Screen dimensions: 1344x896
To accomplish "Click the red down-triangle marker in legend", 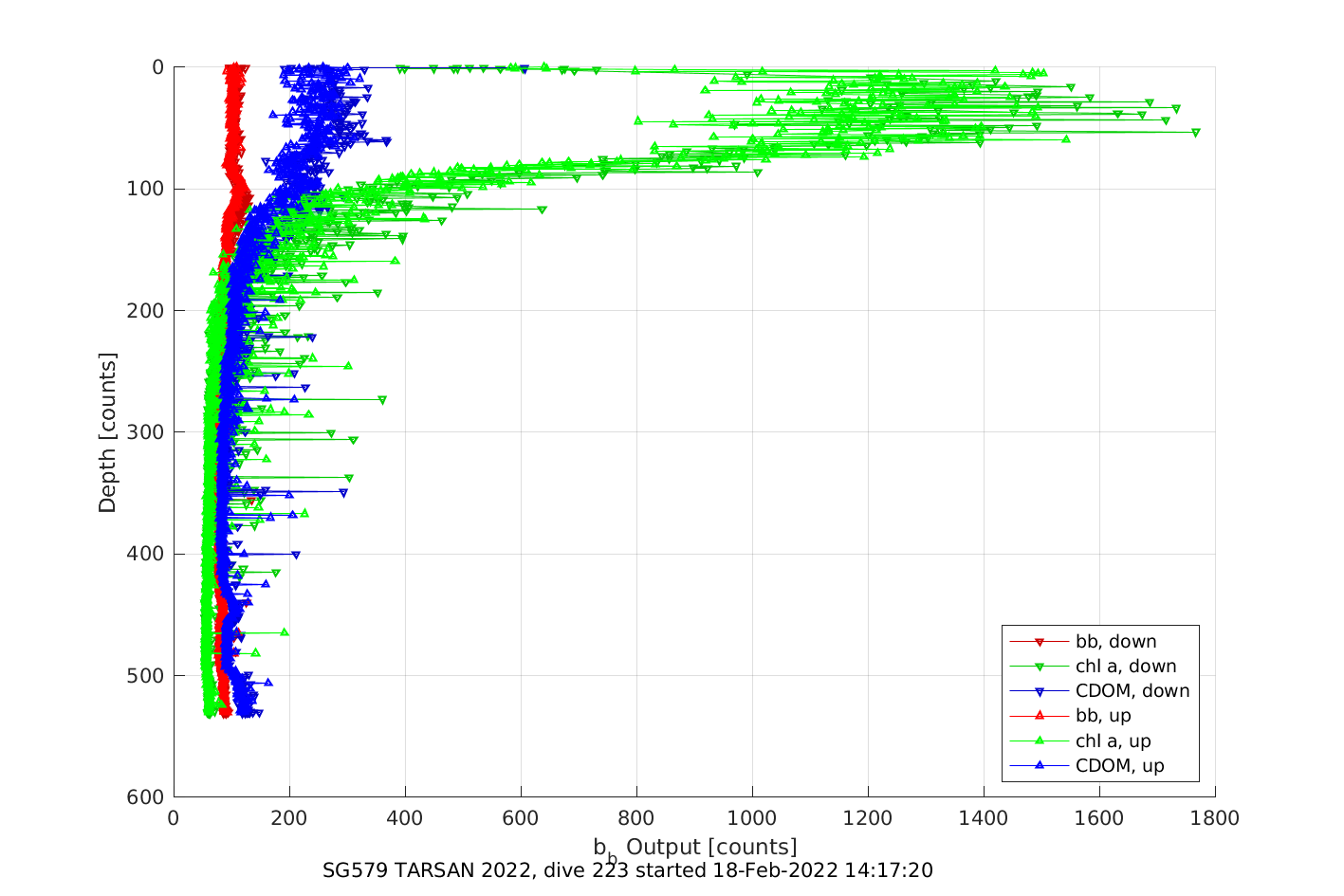I will pos(1039,642).
